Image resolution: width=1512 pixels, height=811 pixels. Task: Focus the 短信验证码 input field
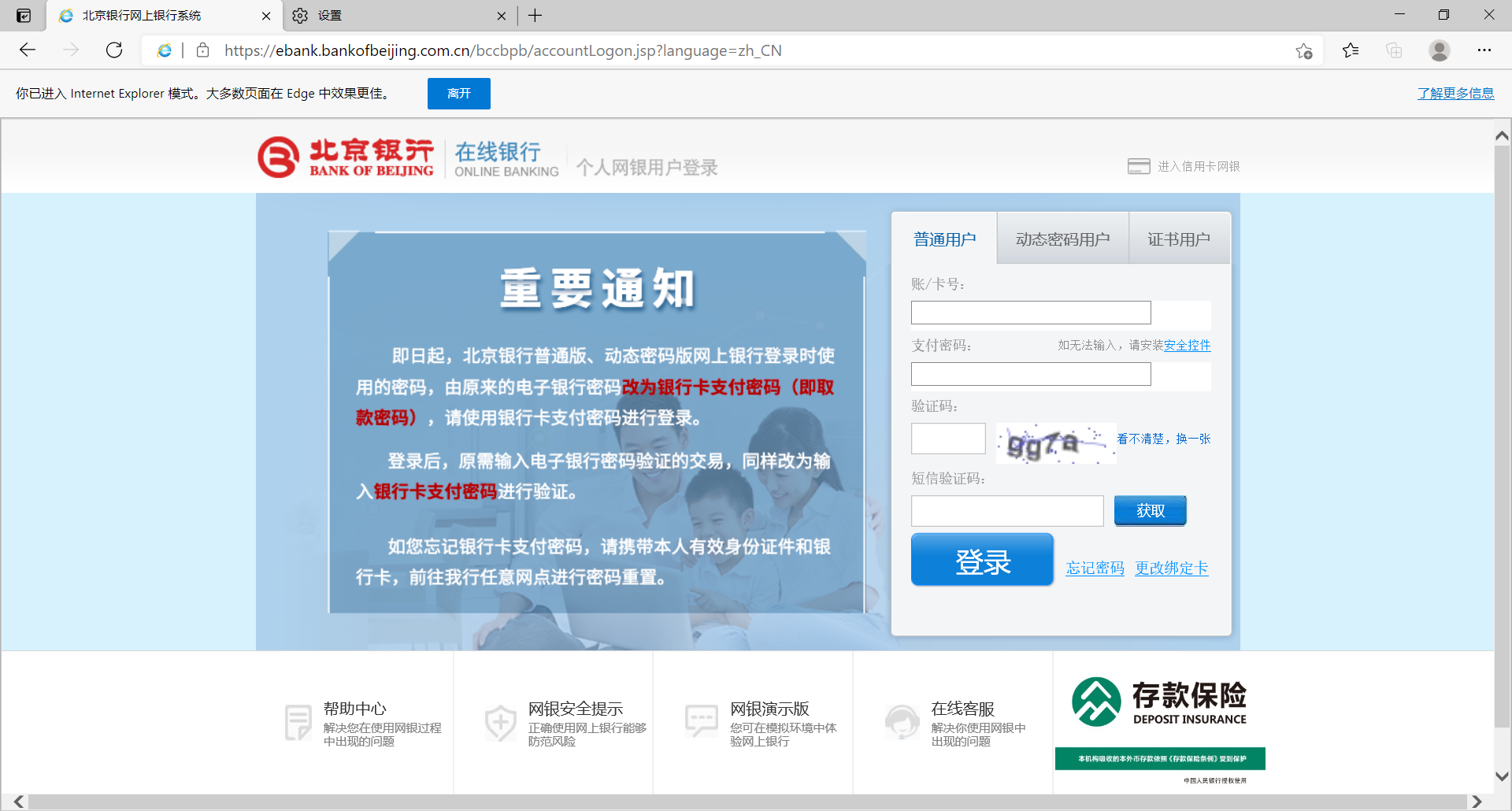click(1007, 511)
